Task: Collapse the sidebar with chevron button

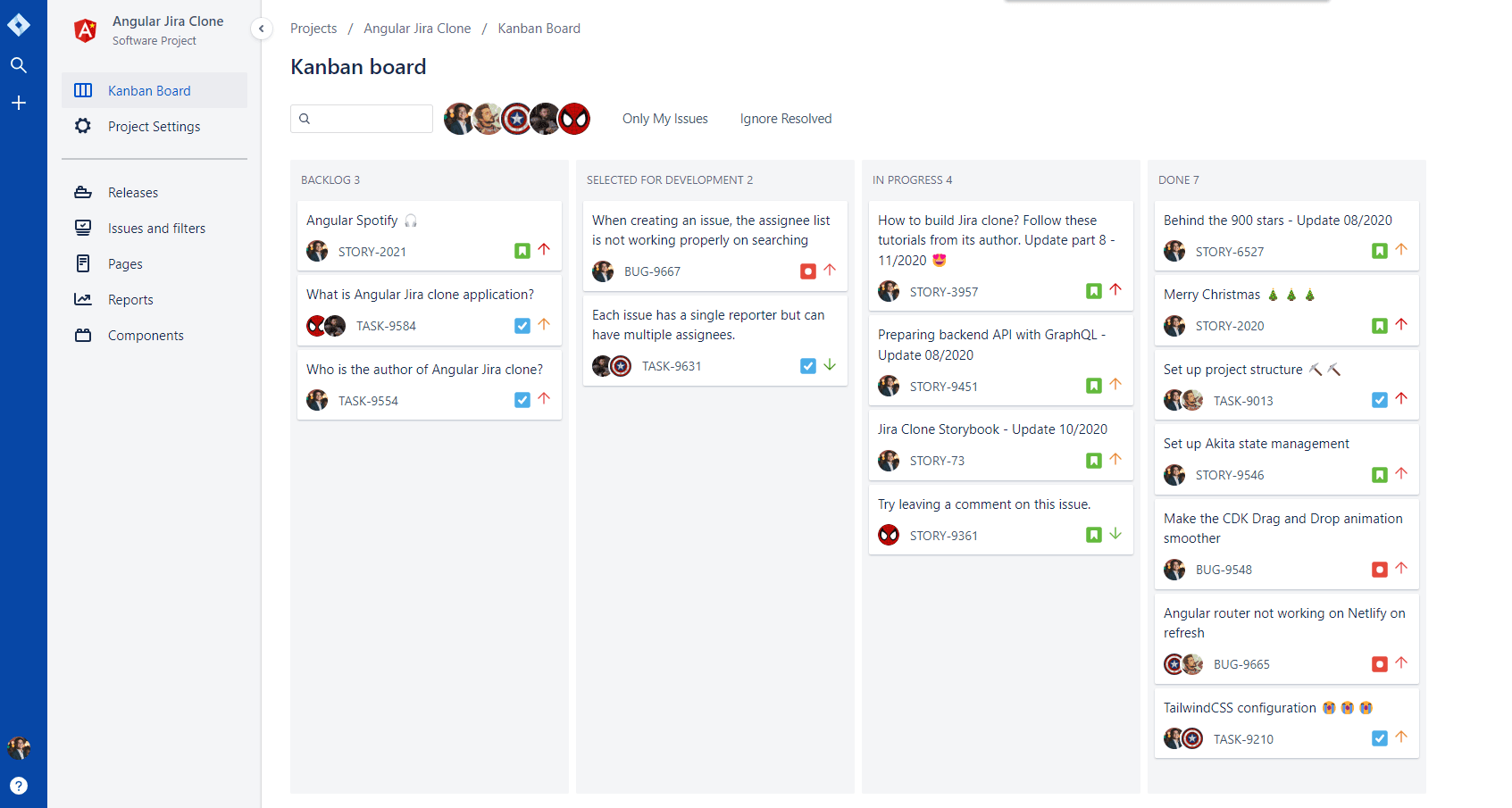Action: 261,29
